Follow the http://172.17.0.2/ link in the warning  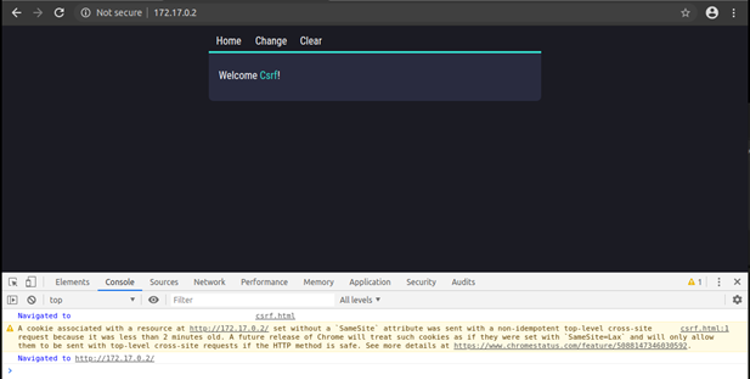pyautogui.click(x=229, y=328)
